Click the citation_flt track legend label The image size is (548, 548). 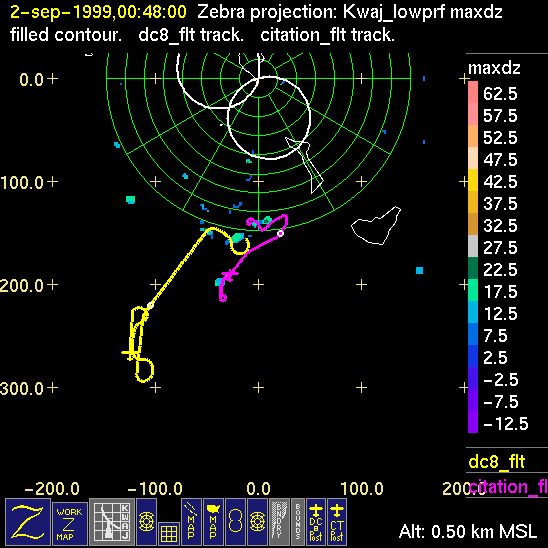pyautogui.click(x=508, y=486)
